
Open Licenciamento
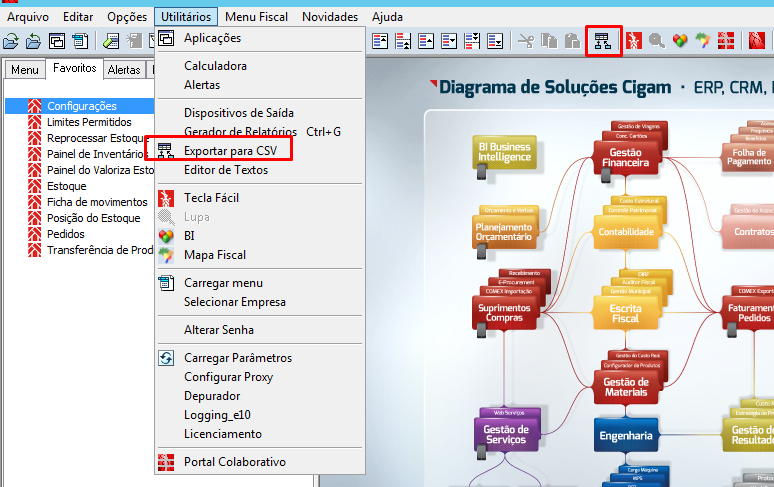260,434
